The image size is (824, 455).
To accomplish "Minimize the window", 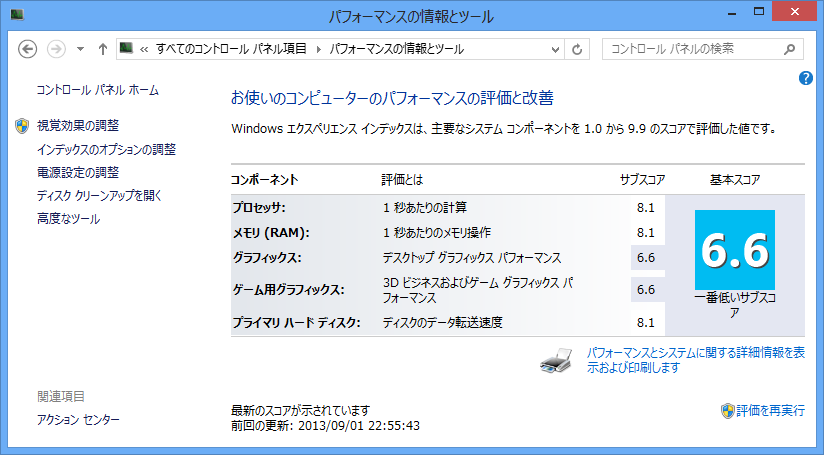I will coord(731,13).
